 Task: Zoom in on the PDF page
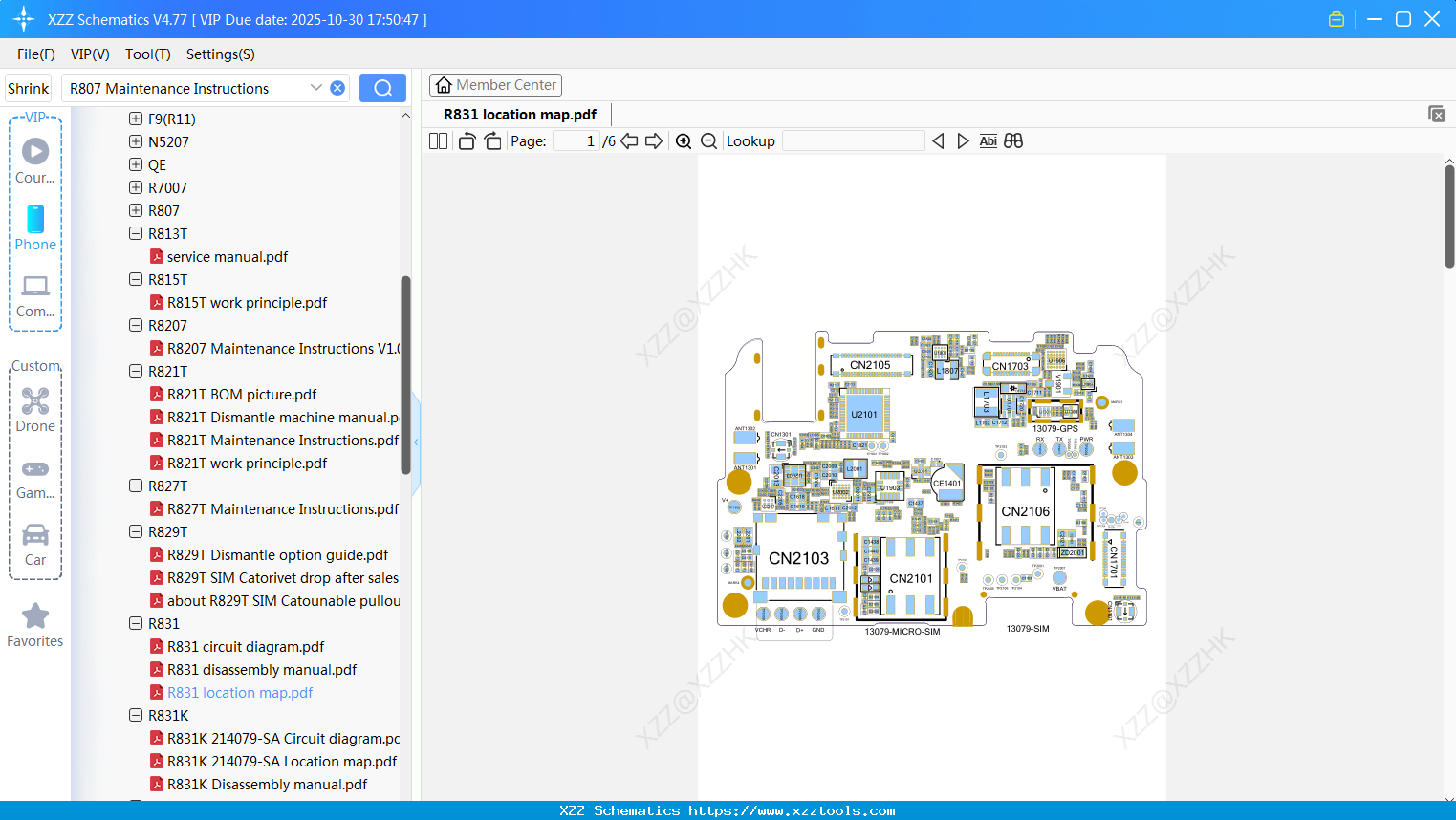click(683, 140)
